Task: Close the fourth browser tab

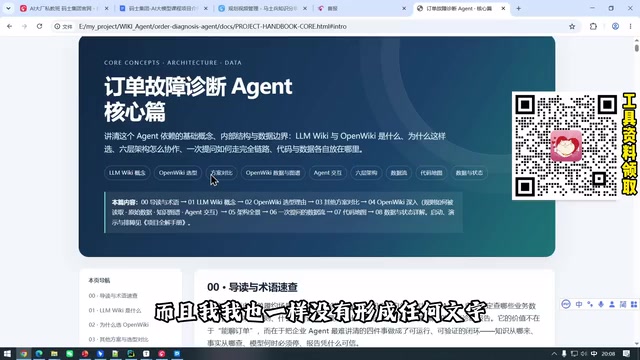Action: pos(404,8)
